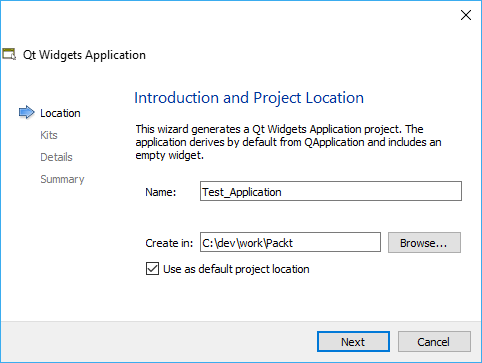This screenshot has width=482, height=363.
Task: Select the Summary step in the sidebar
Action: [x=62, y=179]
